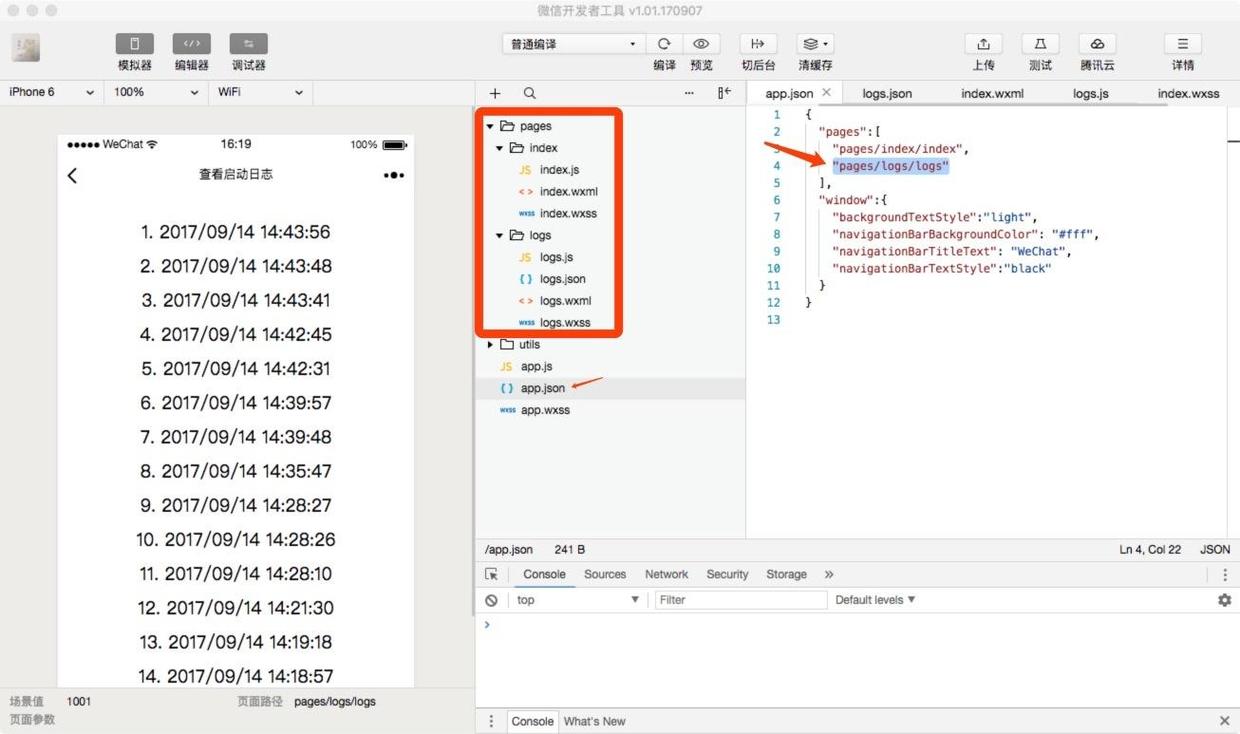This screenshot has width=1240, height=734.
Task: Open the WiFi network dropdown
Action: 260,92
